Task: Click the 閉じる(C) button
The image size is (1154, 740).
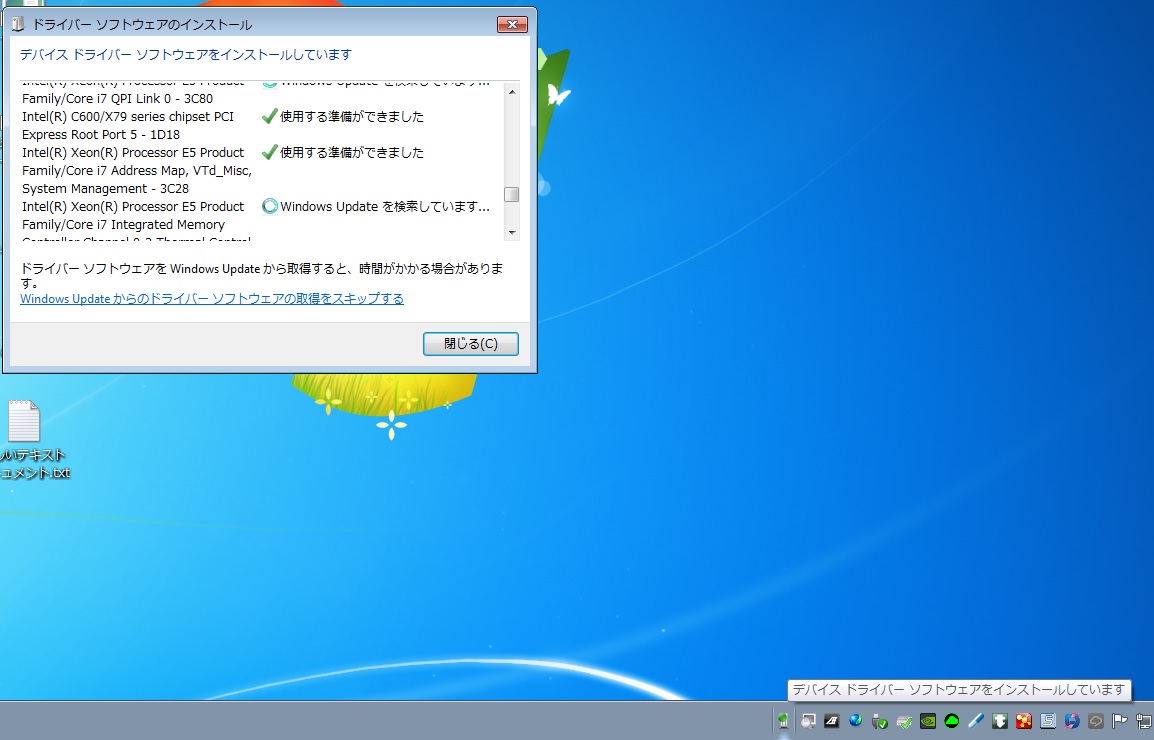Action: point(471,344)
